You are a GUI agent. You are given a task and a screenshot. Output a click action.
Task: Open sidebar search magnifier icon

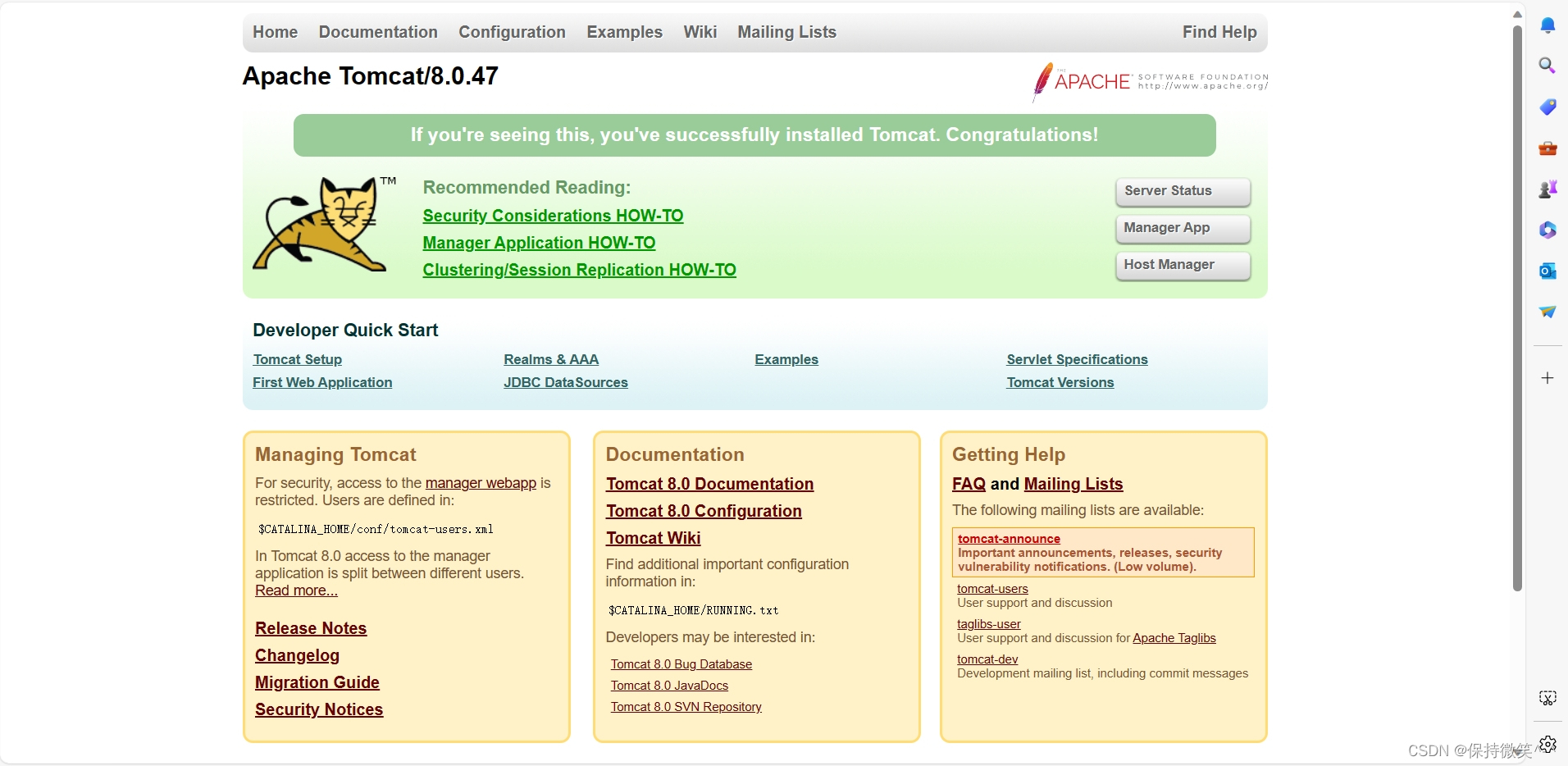pos(1547,66)
